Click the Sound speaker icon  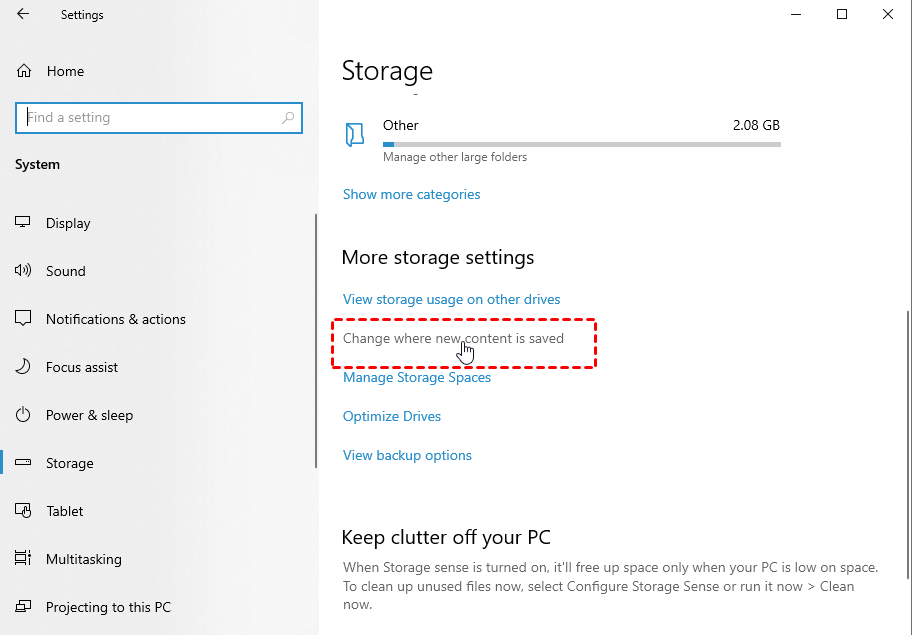tap(24, 271)
